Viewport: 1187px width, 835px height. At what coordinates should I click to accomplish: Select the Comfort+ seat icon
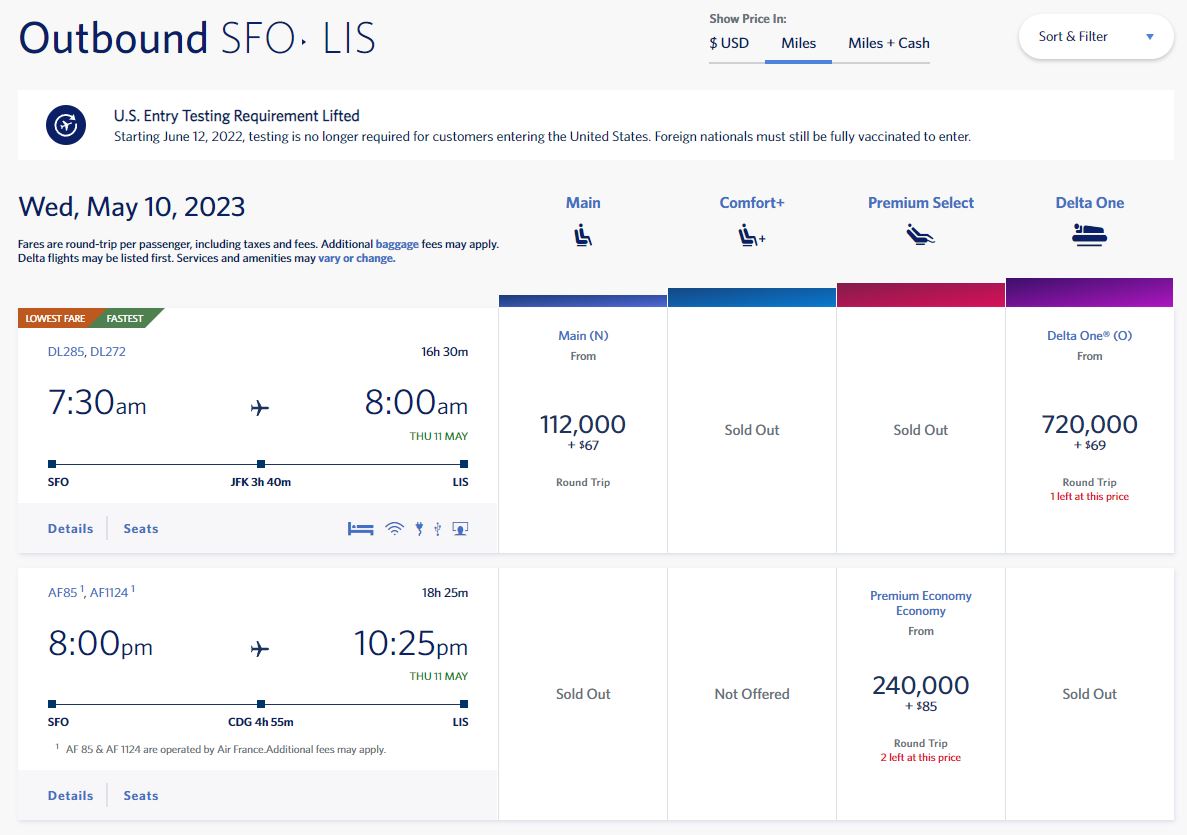coord(751,234)
